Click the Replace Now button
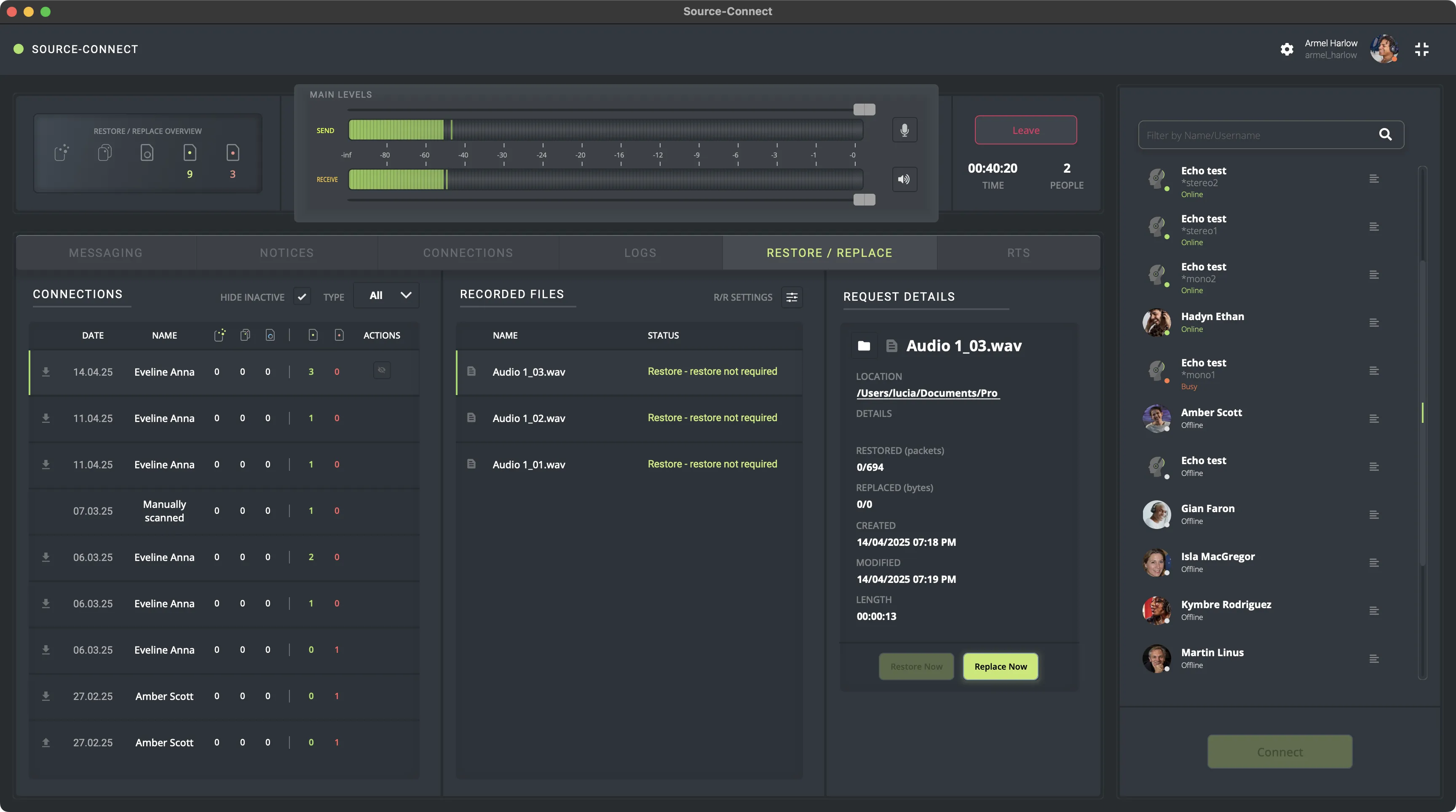Viewport: 1456px width, 812px height. (1001, 667)
